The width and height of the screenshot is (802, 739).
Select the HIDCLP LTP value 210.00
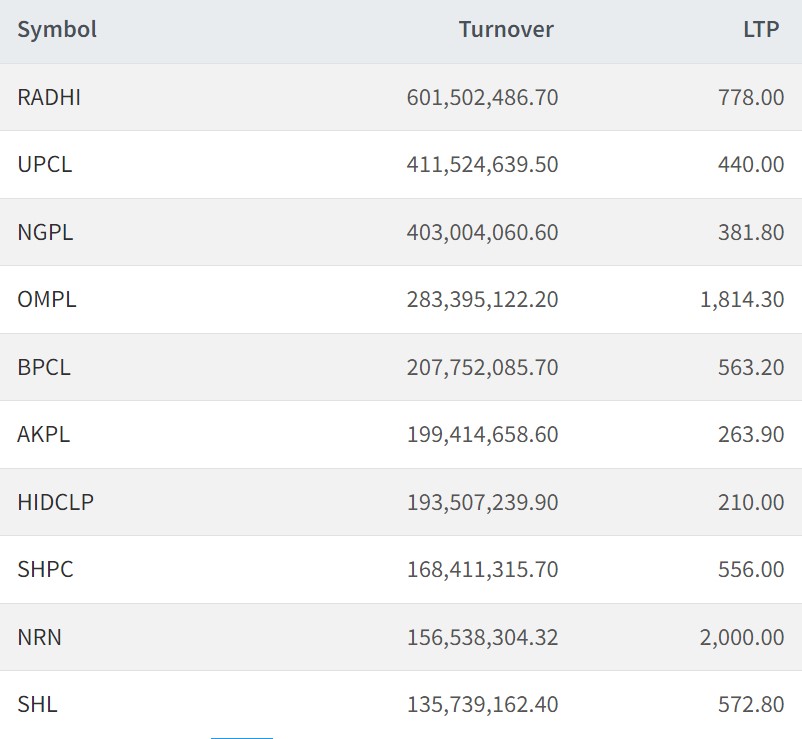pyautogui.click(x=751, y=502)
